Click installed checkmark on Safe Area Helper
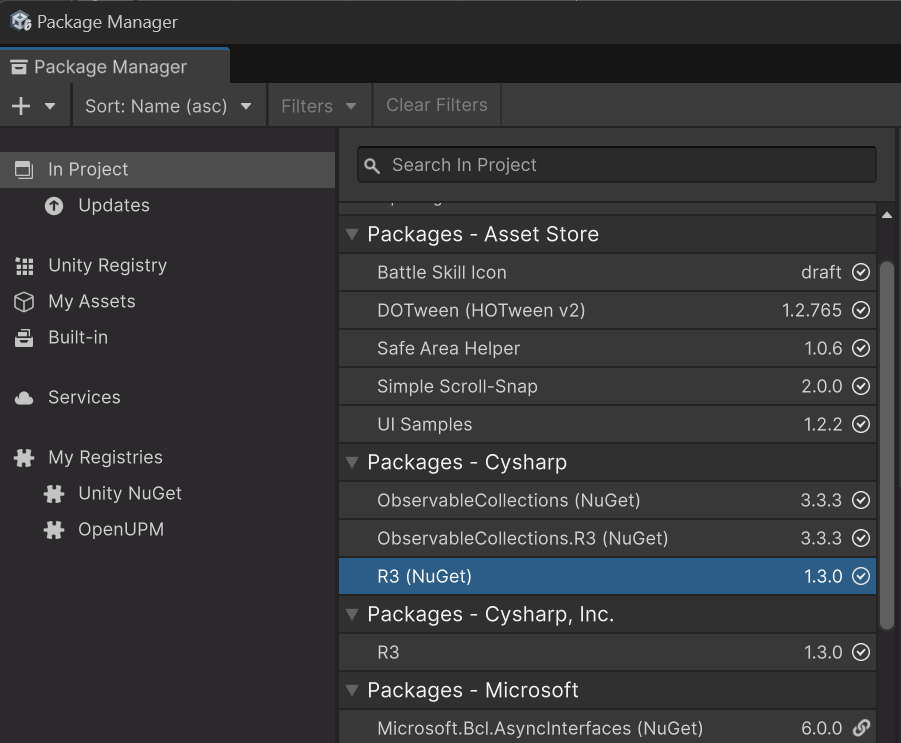Image resolution: width=901 pixels, height=743 pixels. 861,348
